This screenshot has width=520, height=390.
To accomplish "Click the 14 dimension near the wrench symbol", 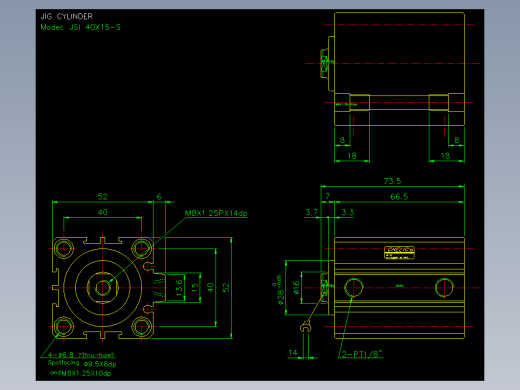I will point(293,353).
